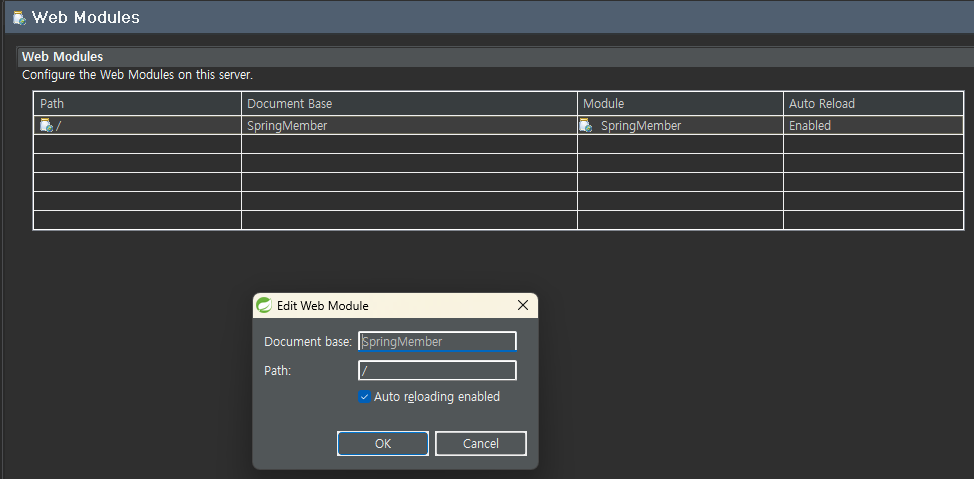This screenshot has height=479, width=974.
Task: Click the SpringMember module icon in Module column
Action: pyautogui.click(x=586, y=125)
